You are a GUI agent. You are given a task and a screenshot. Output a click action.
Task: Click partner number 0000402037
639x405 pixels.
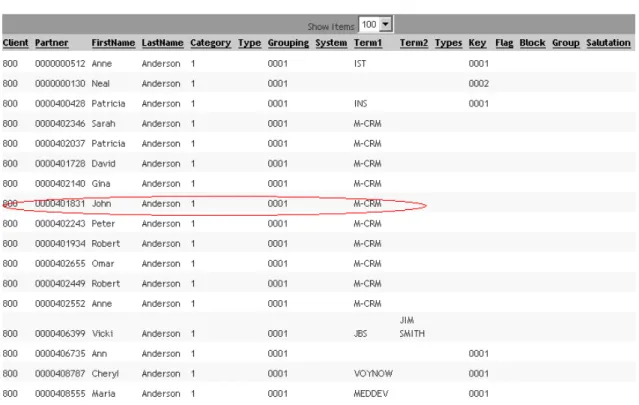(x=60, y=143)
